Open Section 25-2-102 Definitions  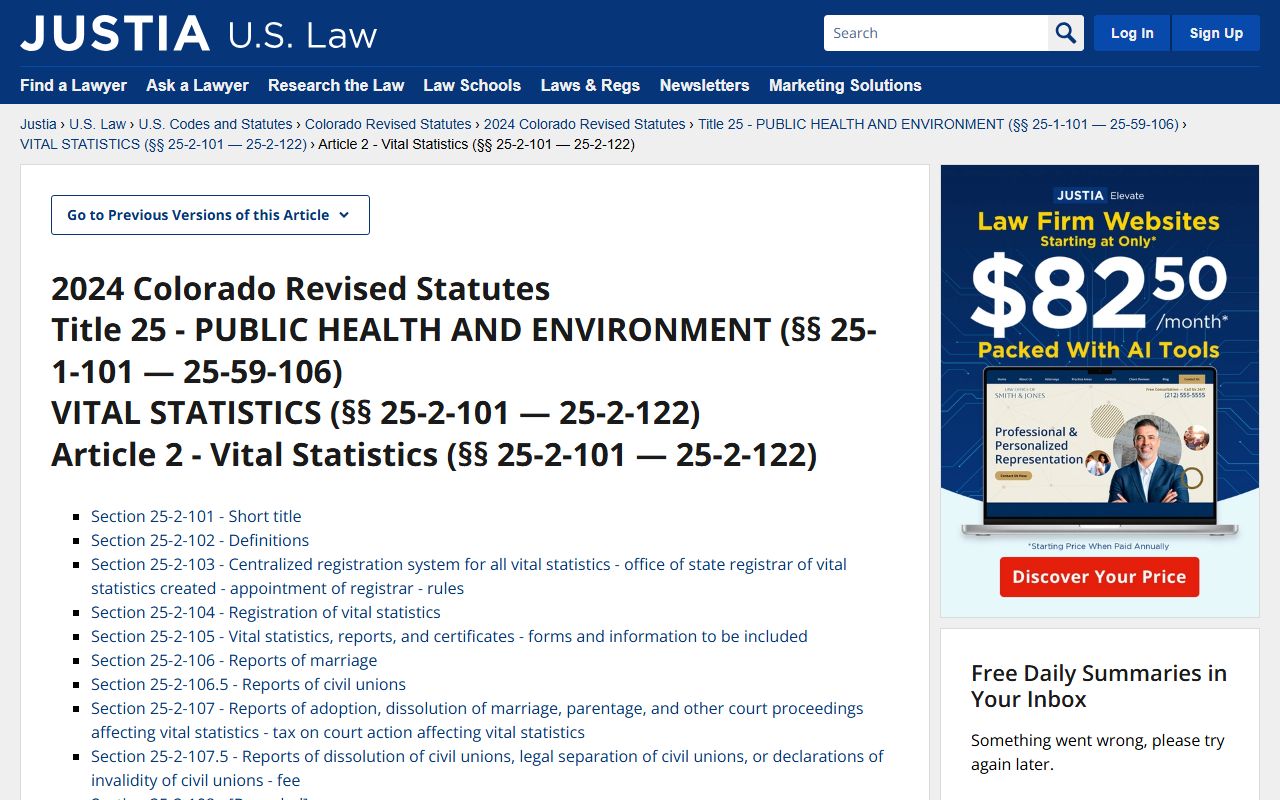coord(200,540)
